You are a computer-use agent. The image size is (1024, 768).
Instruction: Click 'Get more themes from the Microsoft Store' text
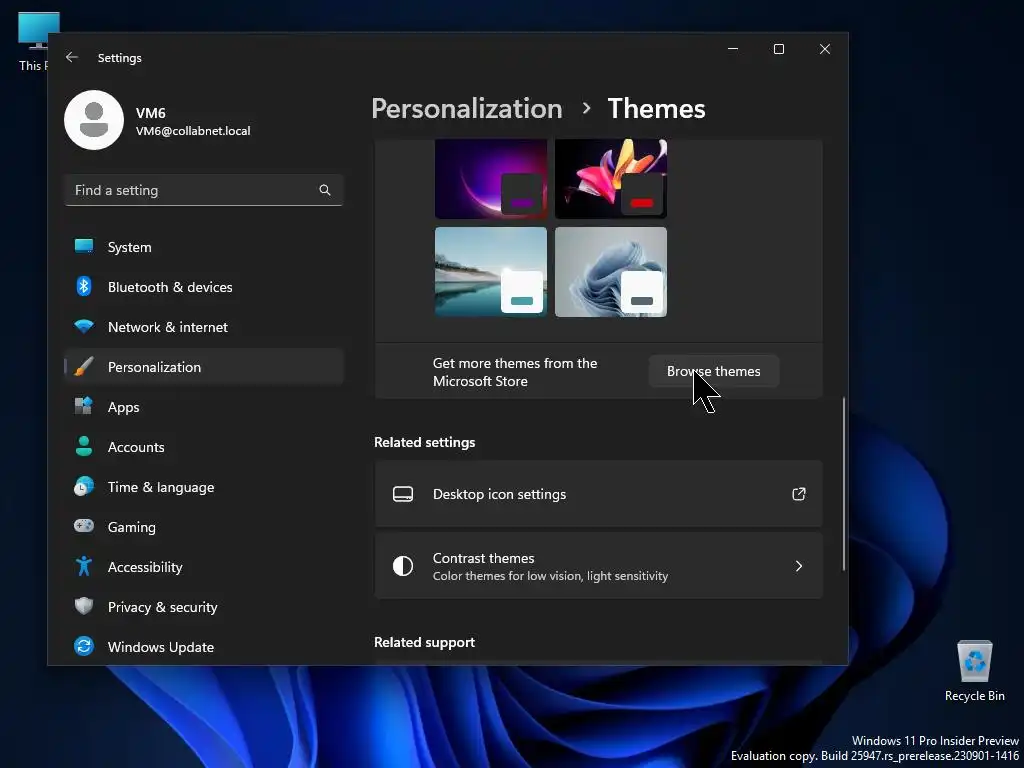click(515, 372)
